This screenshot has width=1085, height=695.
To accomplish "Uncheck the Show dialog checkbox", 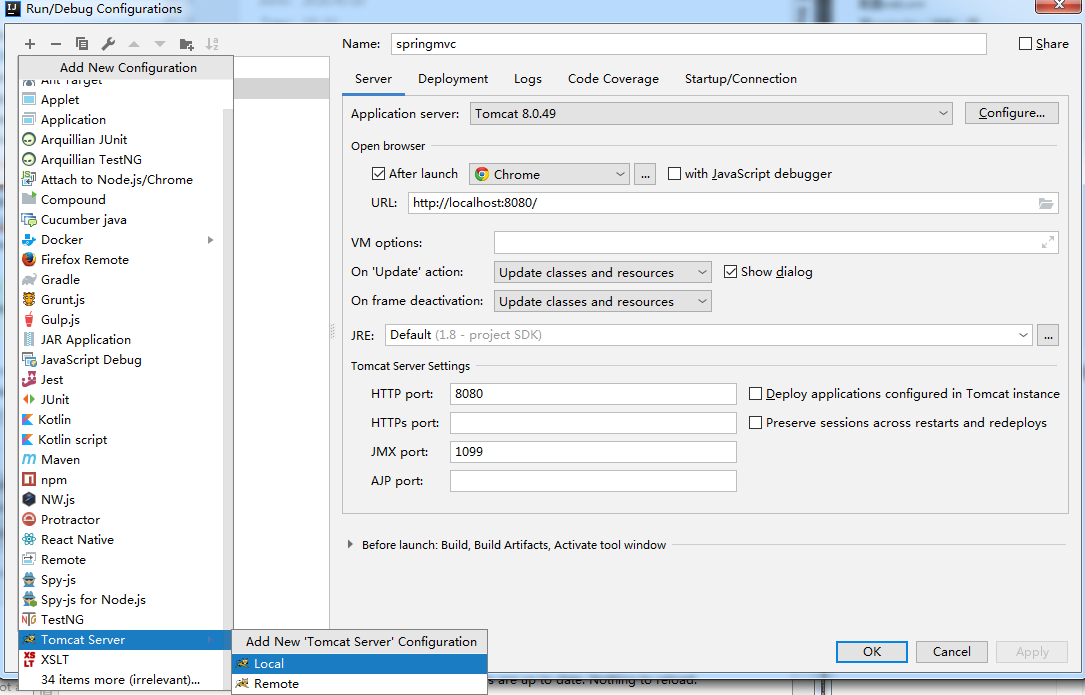I will [730, 272].
